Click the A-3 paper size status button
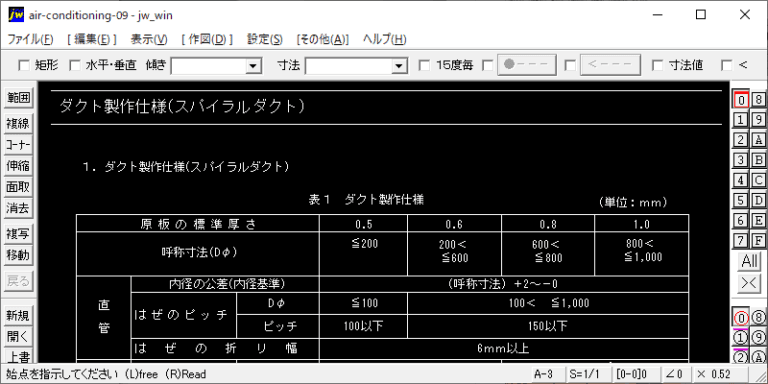This screenshot has height=384, width=768. pos(548,374)
